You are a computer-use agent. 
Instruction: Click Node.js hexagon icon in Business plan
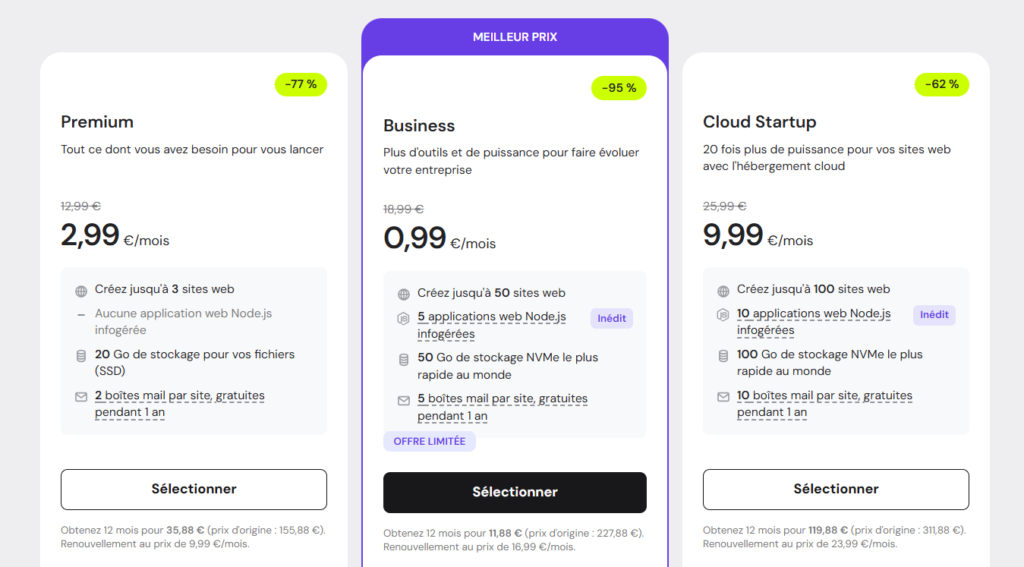404,318
